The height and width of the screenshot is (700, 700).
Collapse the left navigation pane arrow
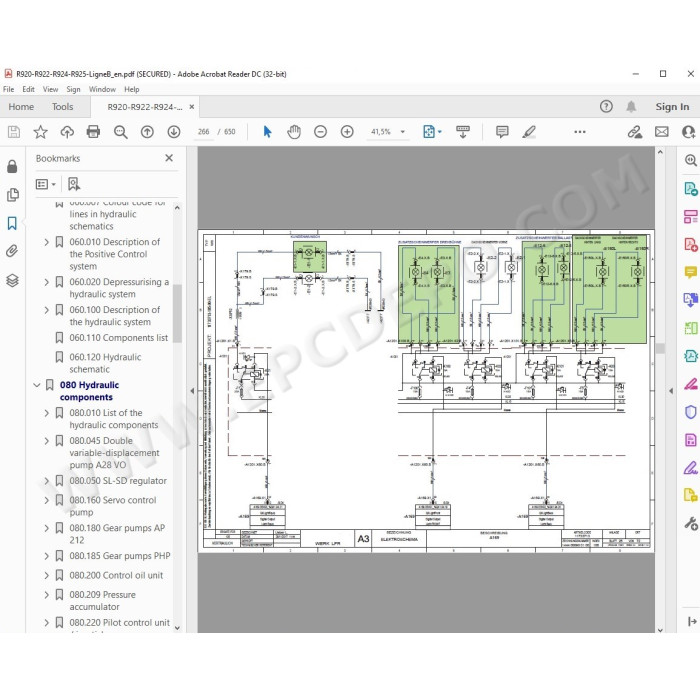click(x=192, y=391)
